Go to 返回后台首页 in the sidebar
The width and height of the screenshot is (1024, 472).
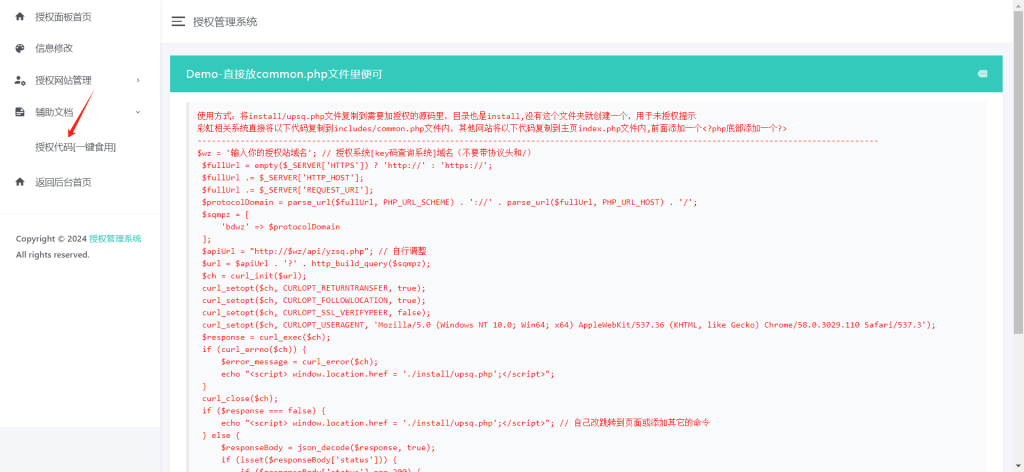pyautogui.click(x=63, y=182)
